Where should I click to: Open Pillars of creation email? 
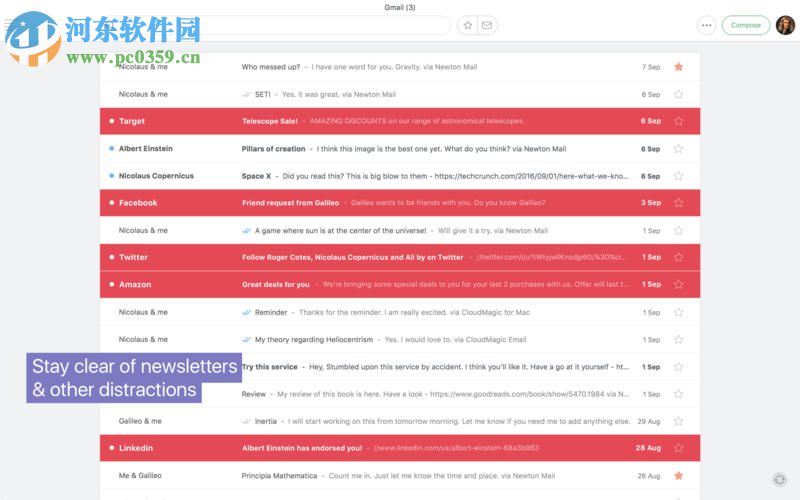coord(400,149)
